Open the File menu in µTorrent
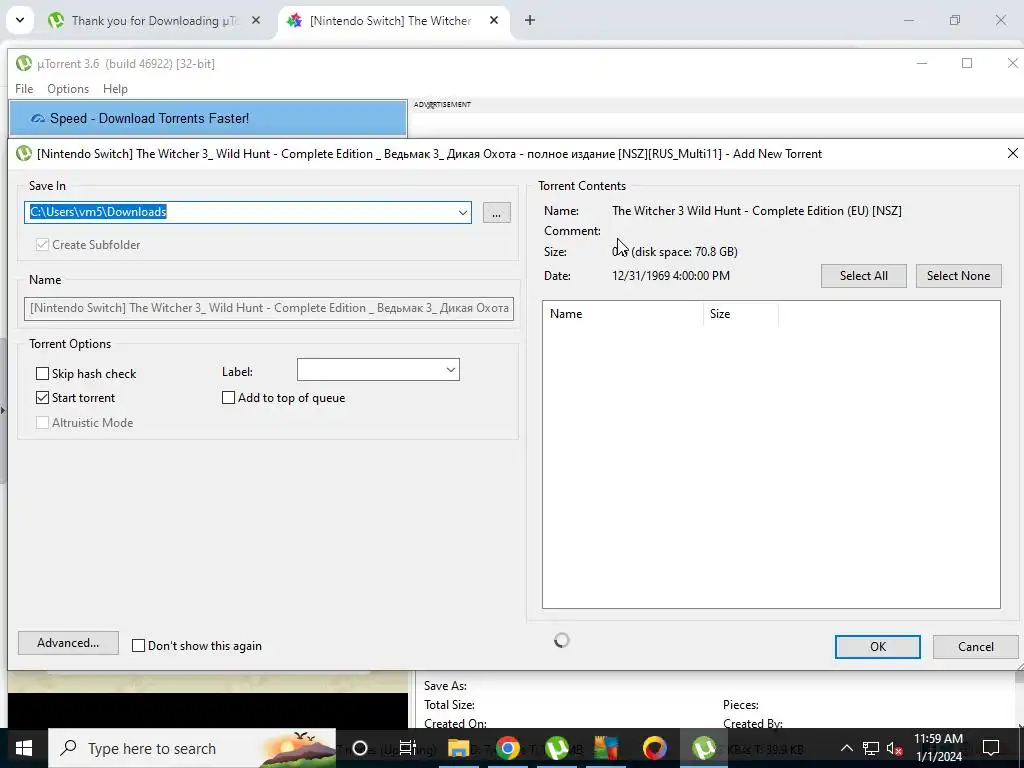The image size is (1024, 768). pos(24,89)
